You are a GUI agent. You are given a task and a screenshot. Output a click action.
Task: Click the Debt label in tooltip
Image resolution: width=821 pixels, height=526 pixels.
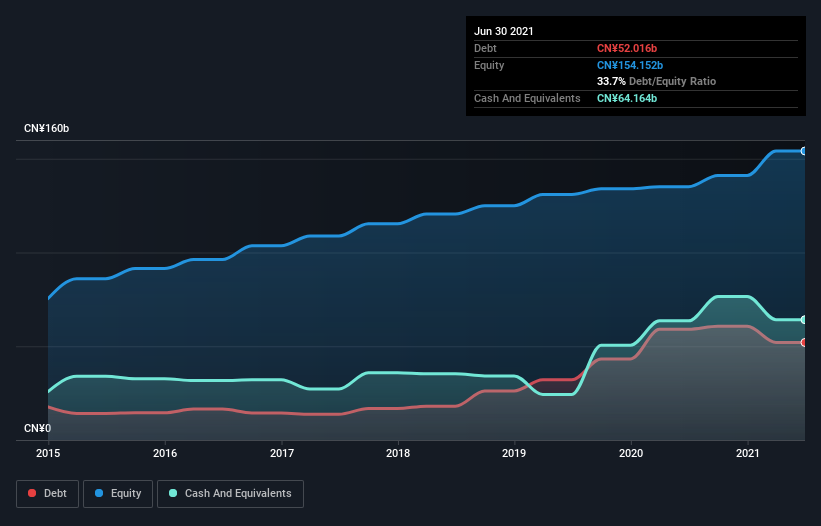[485, 48]
